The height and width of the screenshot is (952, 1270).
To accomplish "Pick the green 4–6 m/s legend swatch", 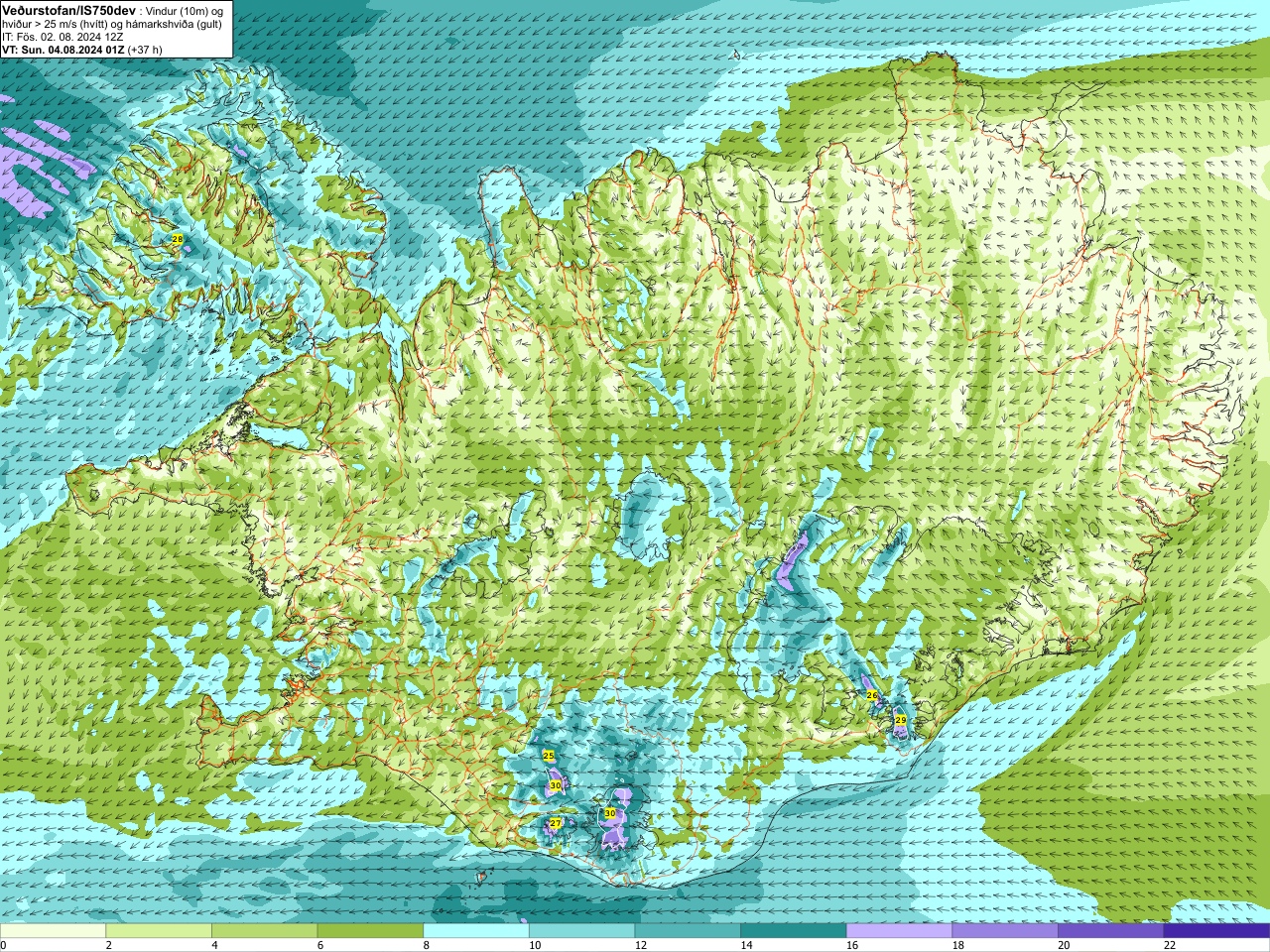I will coord(265,931).
